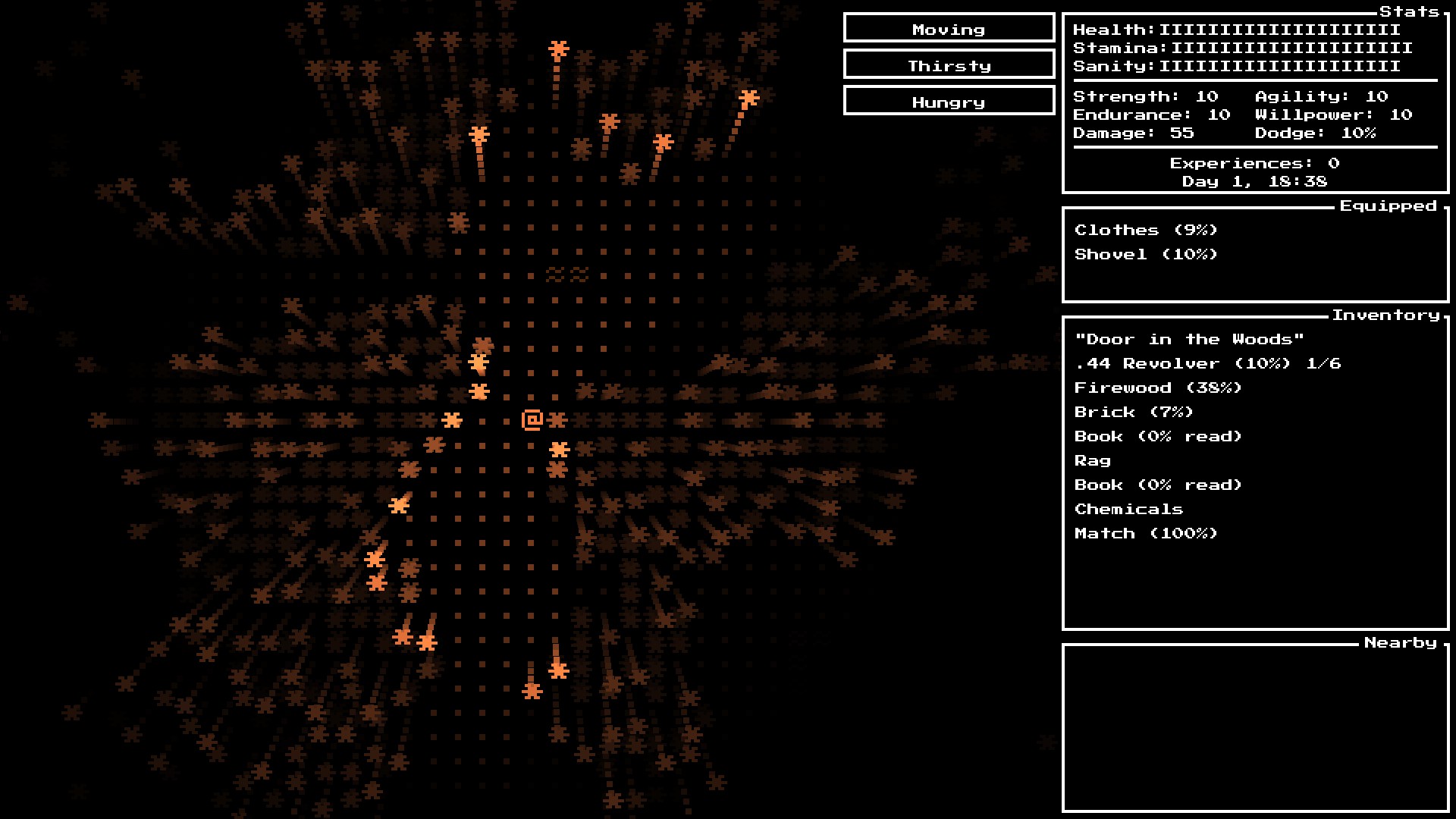Select the Brick (7%) item
Viewport: 1456px width, 819px height.
(1133, 412)
